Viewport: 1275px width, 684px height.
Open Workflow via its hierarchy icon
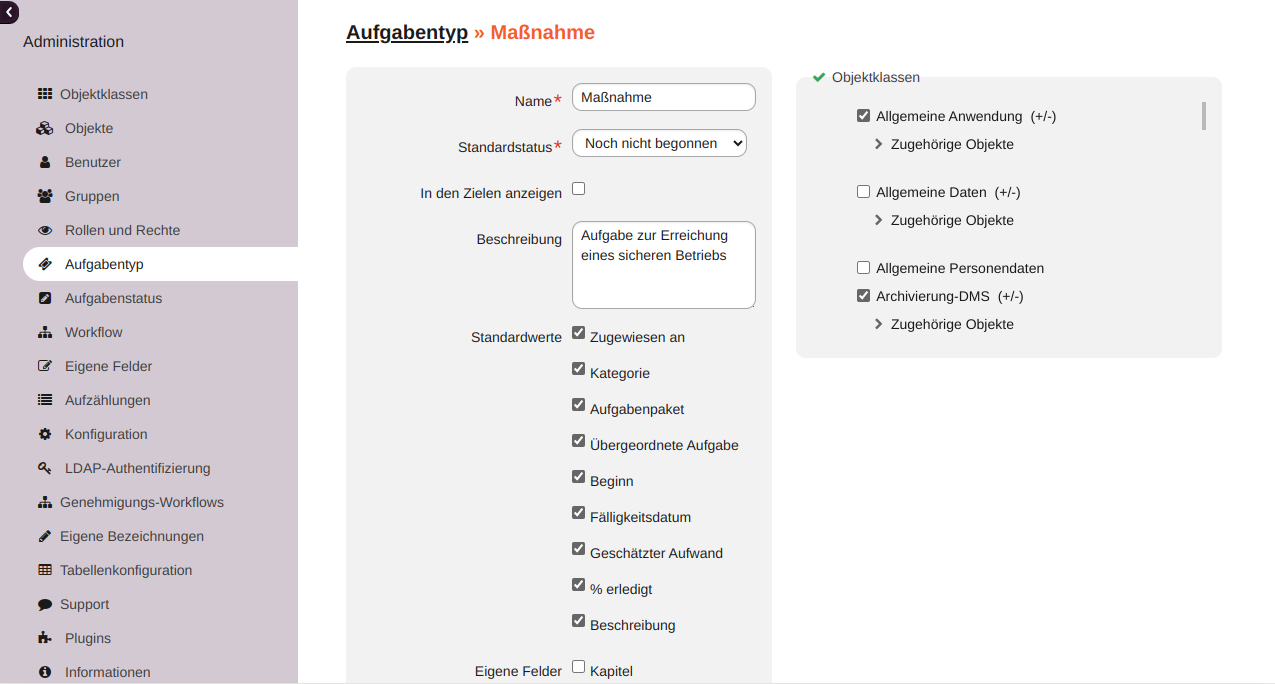44,331
